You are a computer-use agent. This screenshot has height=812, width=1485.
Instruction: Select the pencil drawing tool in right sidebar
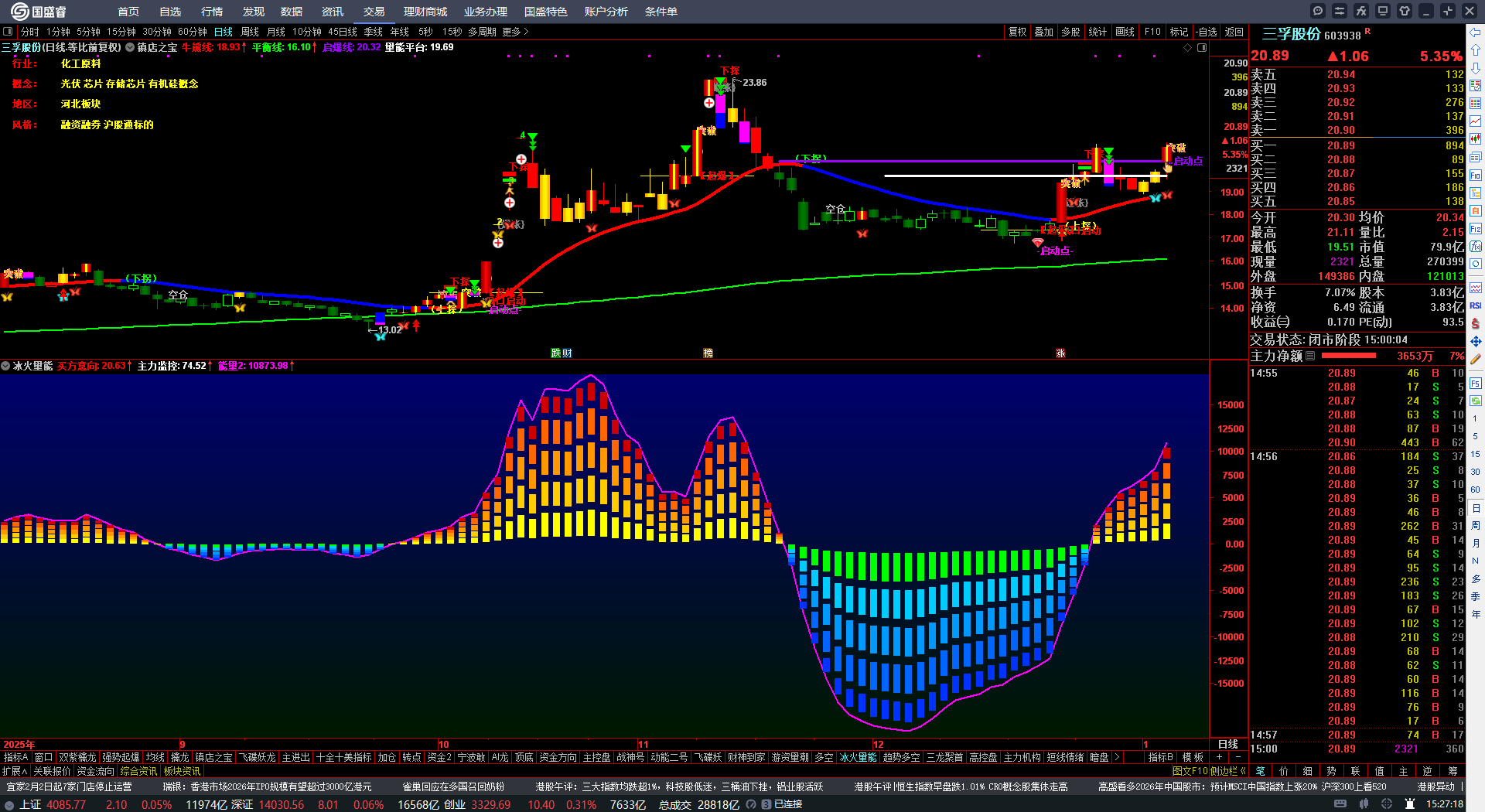(1476, 359)
